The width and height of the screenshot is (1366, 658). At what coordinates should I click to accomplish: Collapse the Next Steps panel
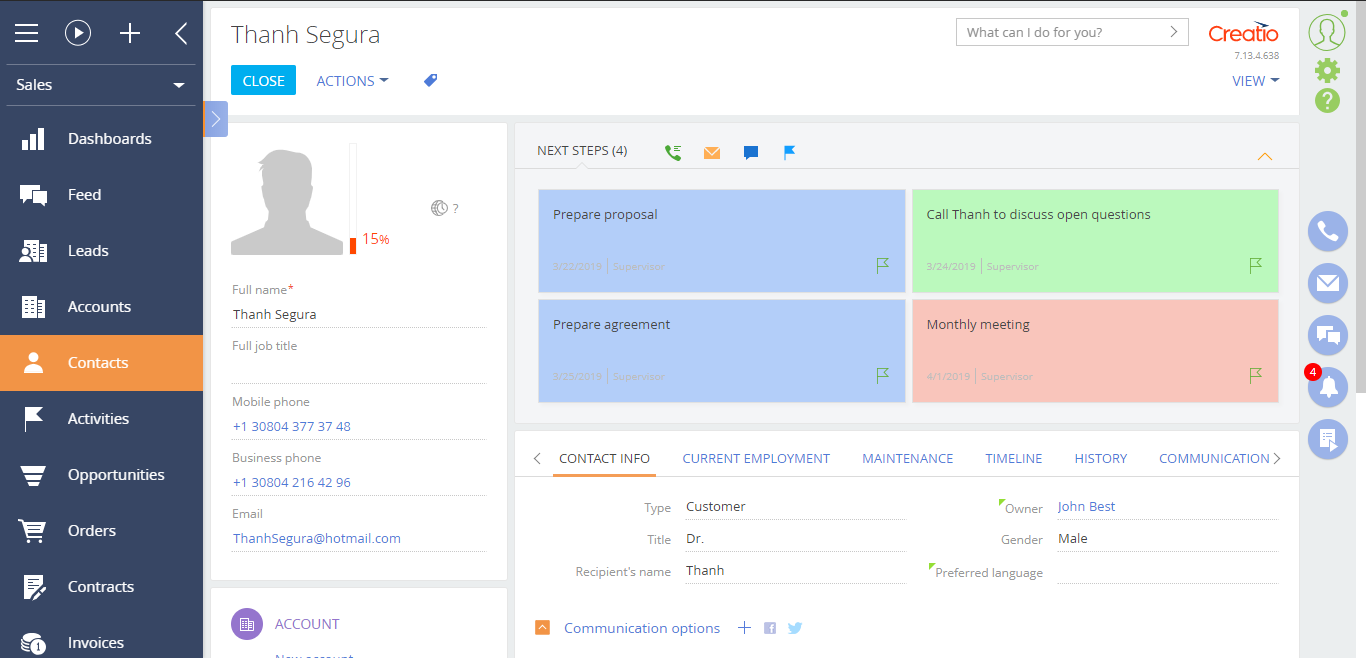[1264, 156]
